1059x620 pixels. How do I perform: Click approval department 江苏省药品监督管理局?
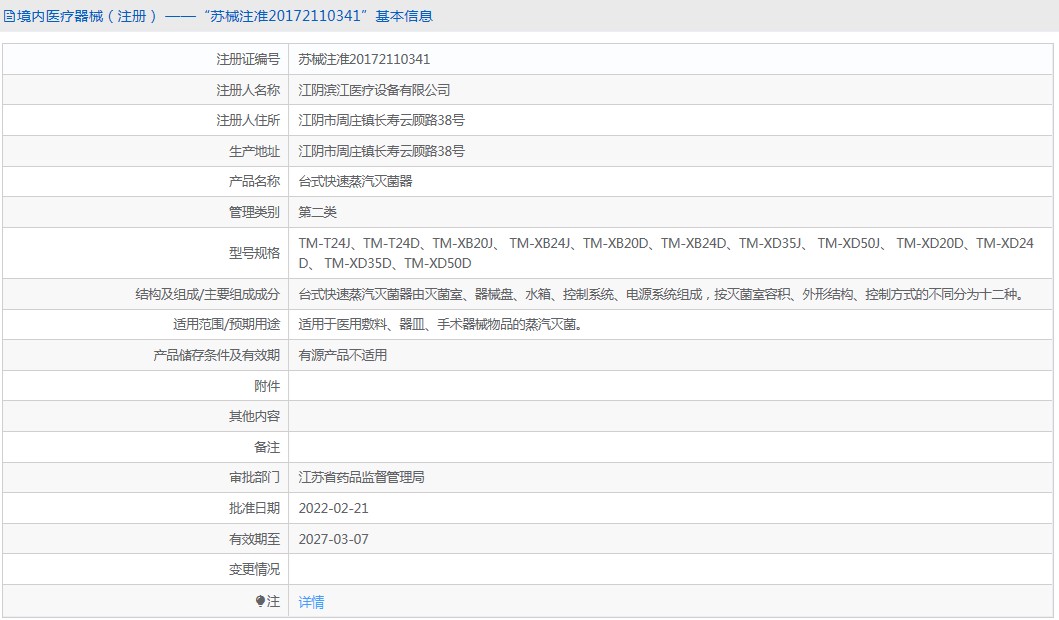pyautogui.click(x=361, y=477)
